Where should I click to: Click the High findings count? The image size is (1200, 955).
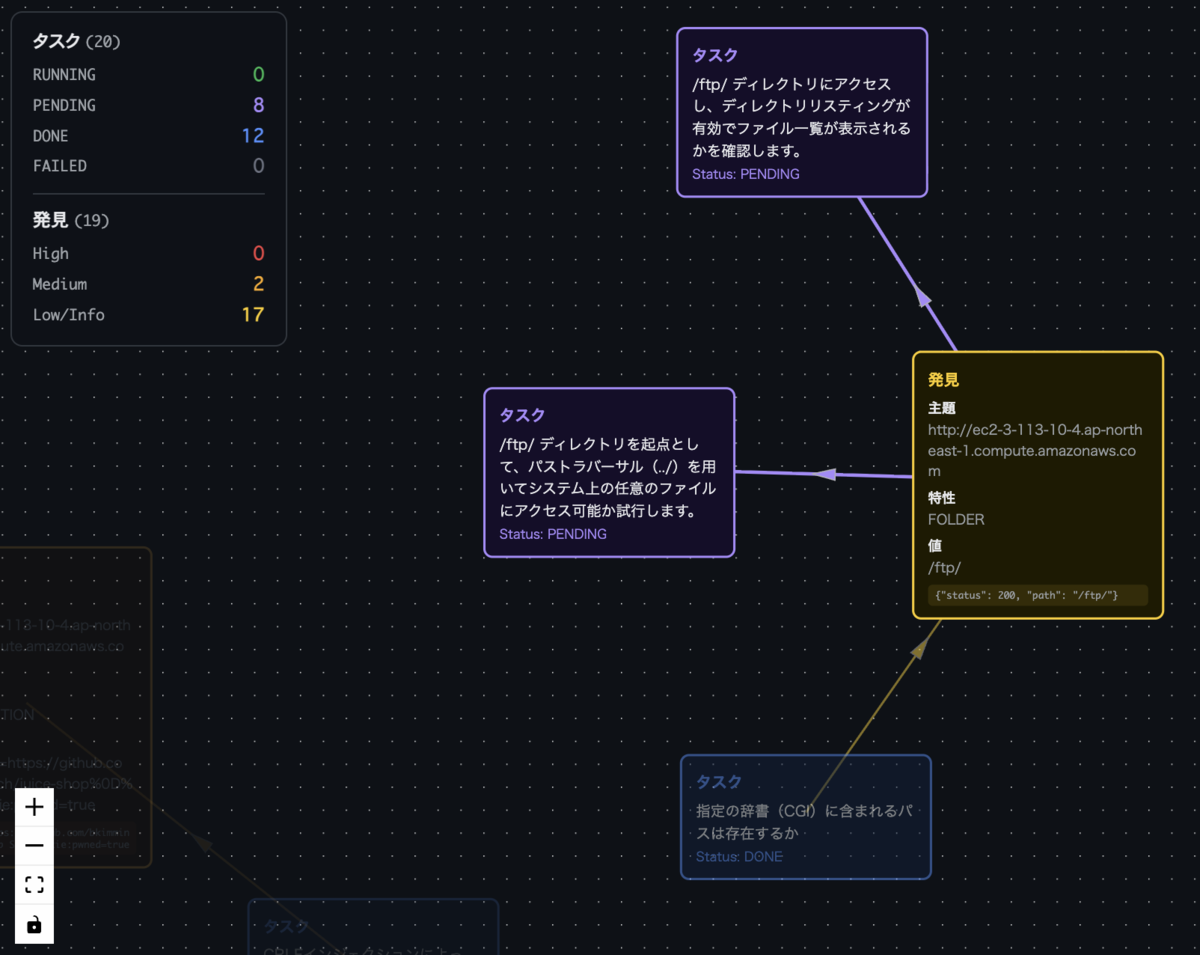point(258,254)
